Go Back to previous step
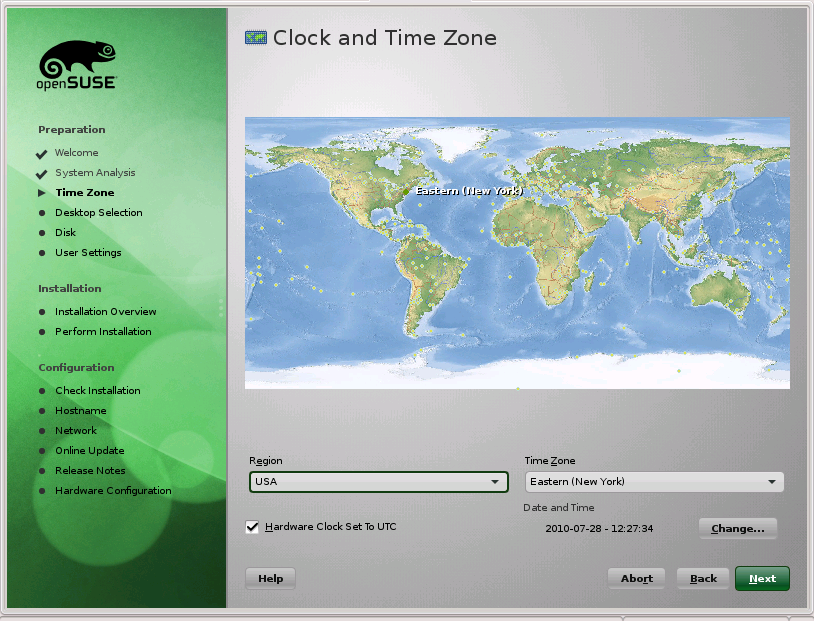 (703, 578)
